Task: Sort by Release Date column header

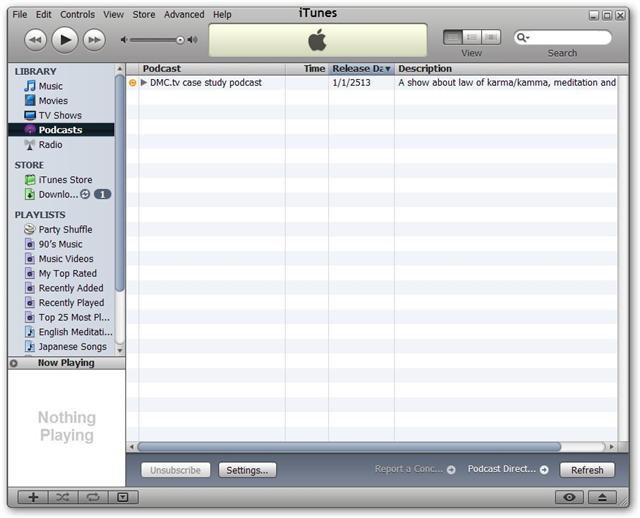Action: [360, 69]
